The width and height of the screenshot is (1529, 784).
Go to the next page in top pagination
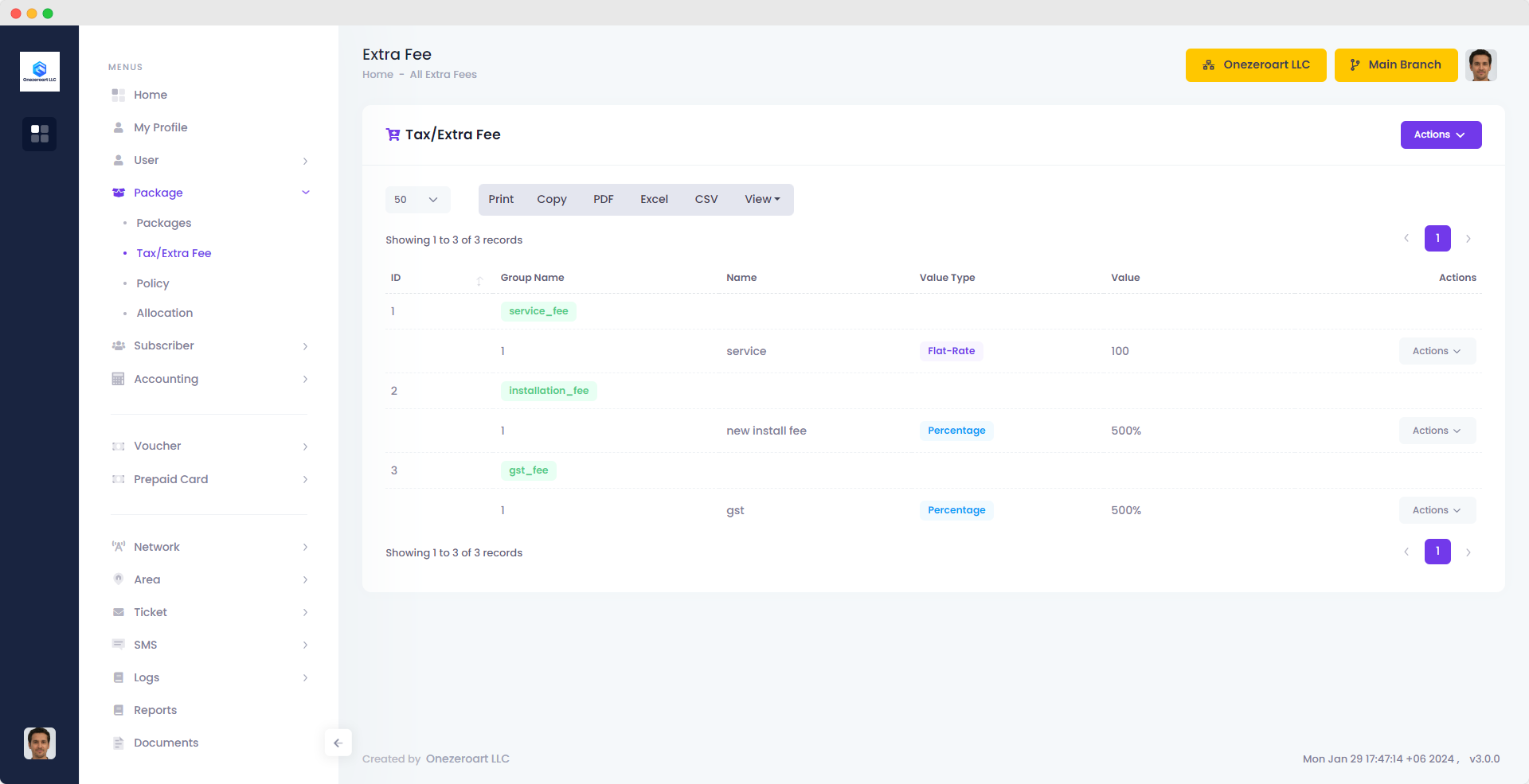[1468, 239]
